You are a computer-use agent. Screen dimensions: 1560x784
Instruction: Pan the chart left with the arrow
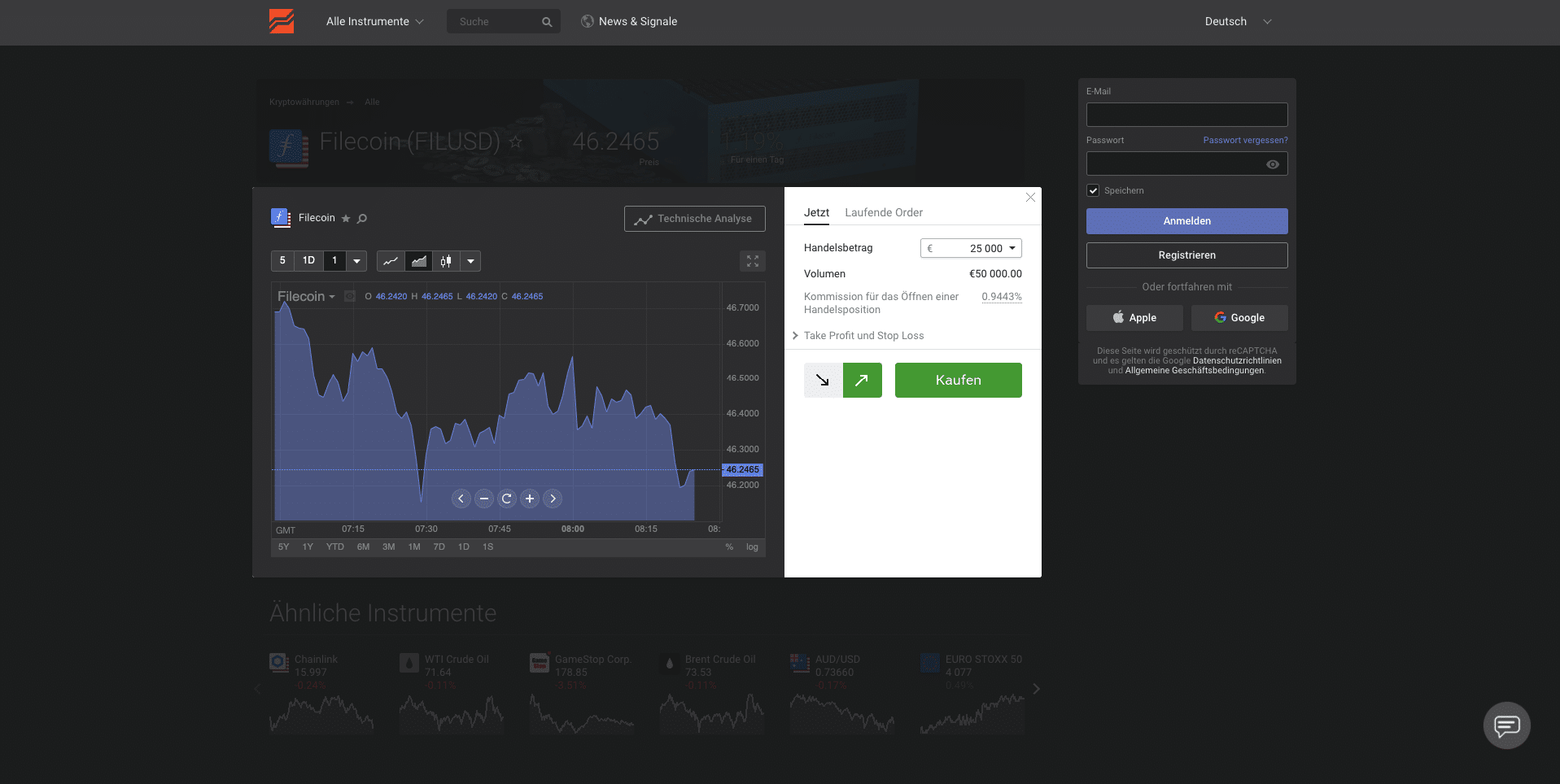461,499
